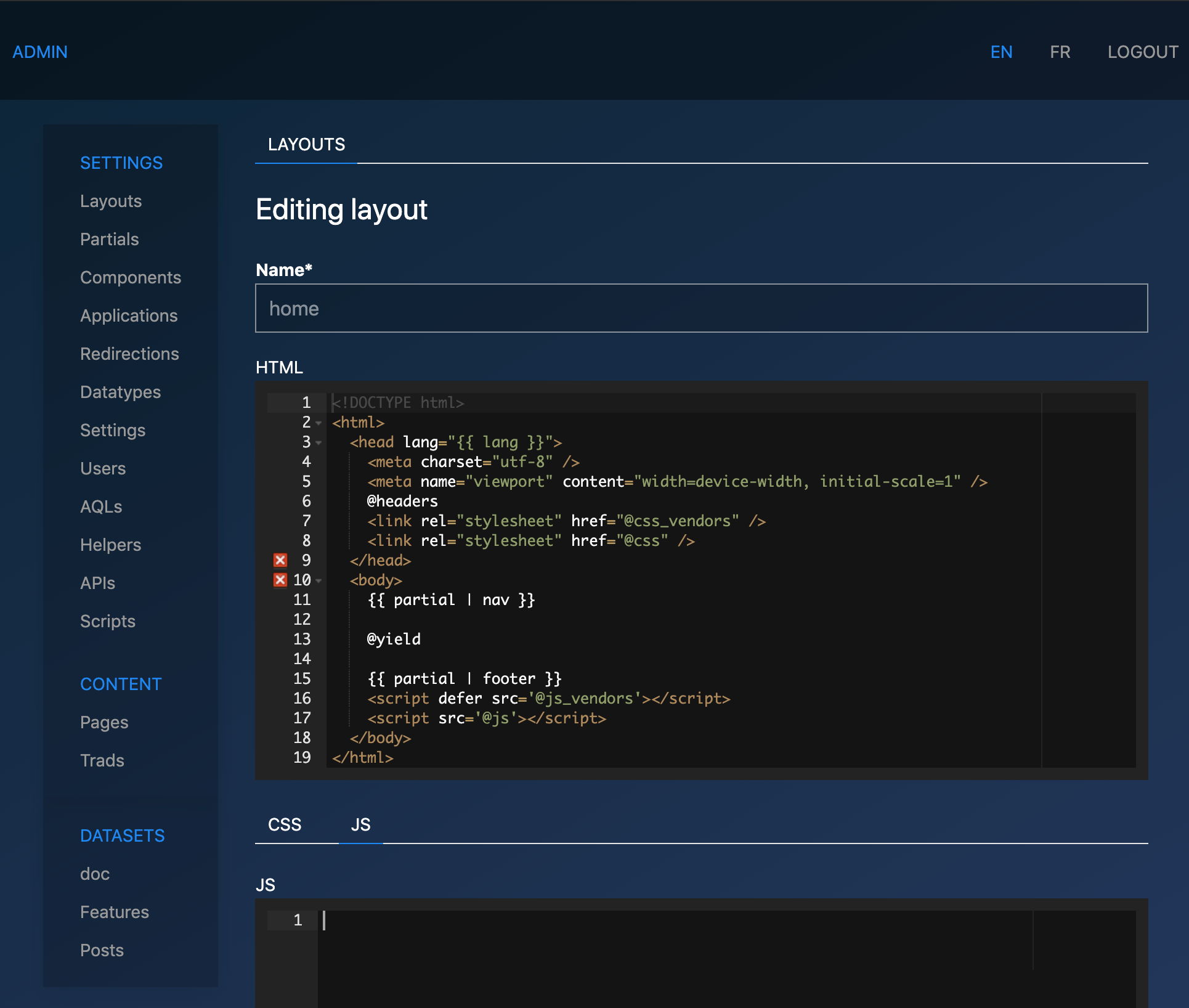Switch language to FR
1189x1008 pixels.
(x=1060, y=52)
